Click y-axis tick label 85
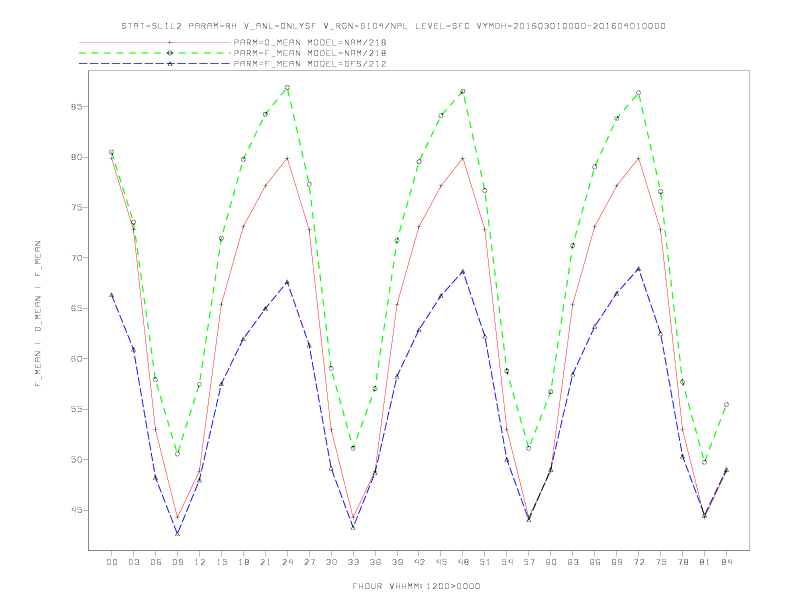The height and width of the screenshot is (612, 792). coord(76,107)
